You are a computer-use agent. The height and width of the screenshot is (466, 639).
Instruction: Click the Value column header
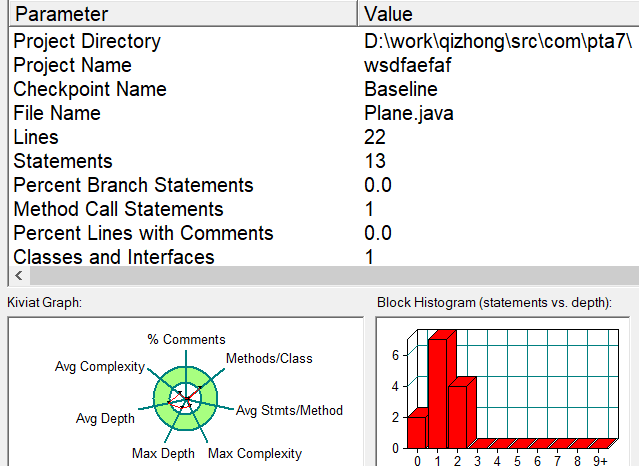(498, 14)
